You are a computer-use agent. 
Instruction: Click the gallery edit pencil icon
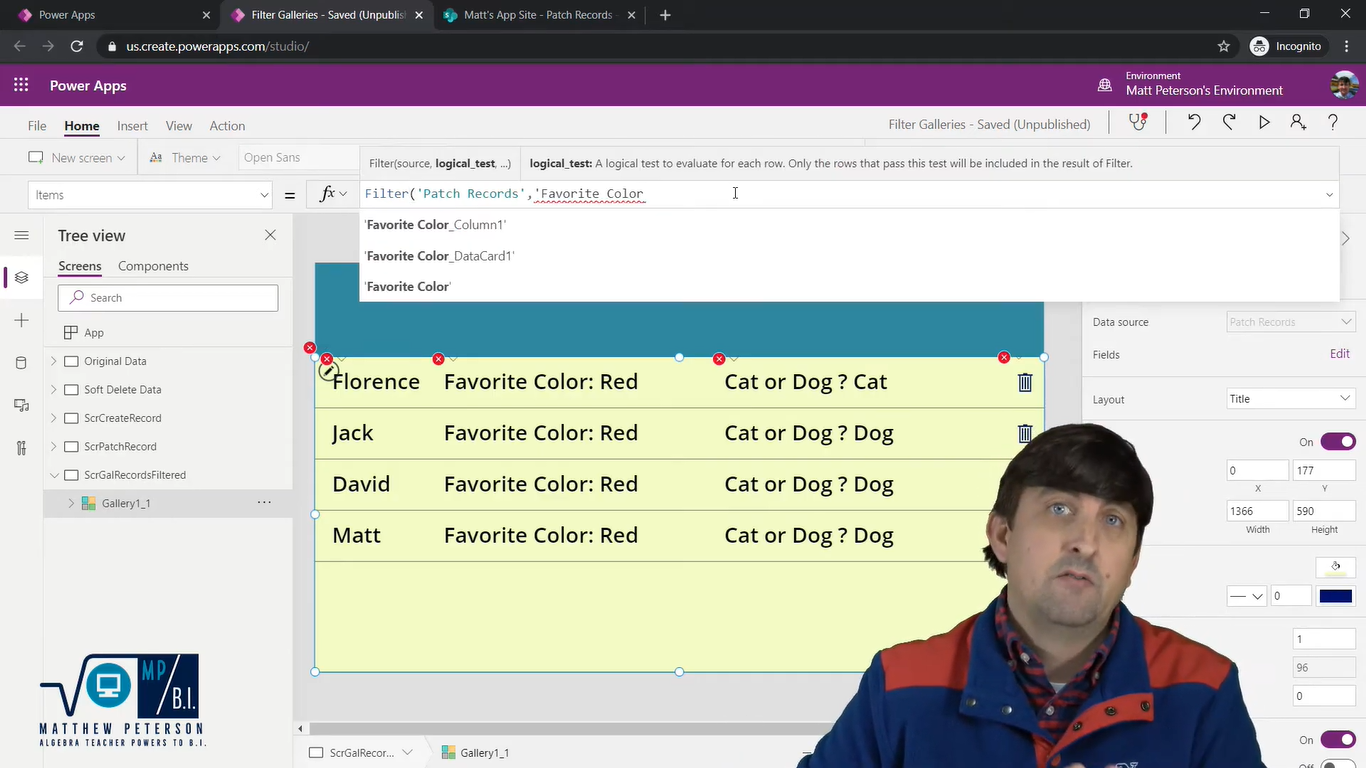(328, 371)
